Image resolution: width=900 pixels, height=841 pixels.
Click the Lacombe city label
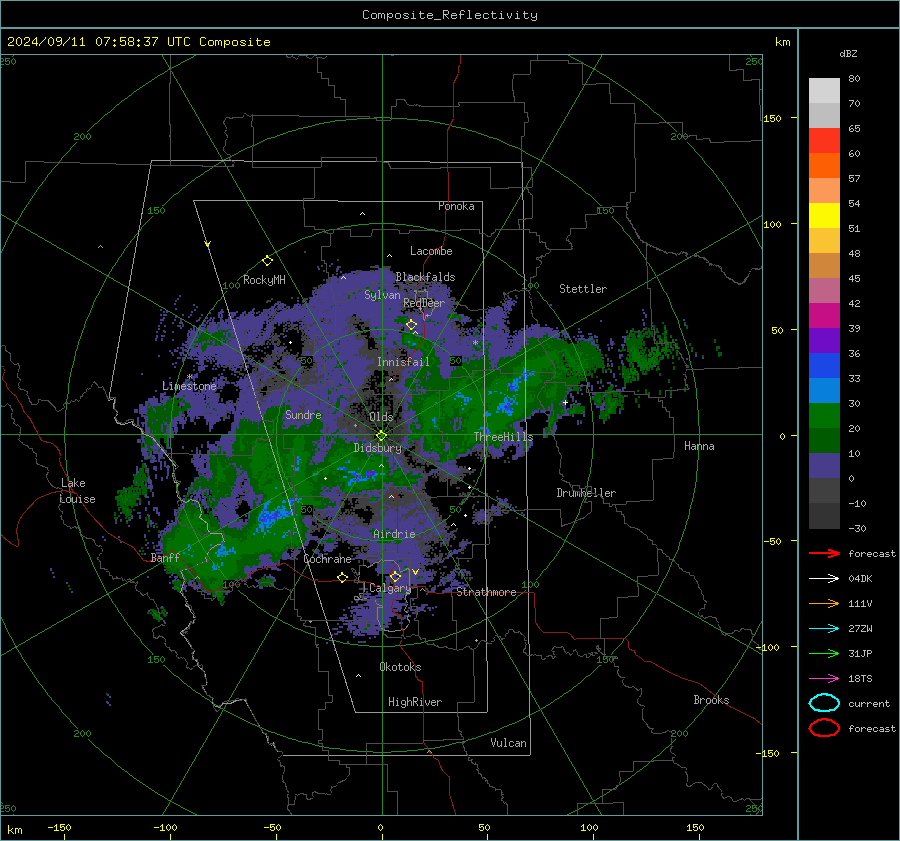point(431,251)
